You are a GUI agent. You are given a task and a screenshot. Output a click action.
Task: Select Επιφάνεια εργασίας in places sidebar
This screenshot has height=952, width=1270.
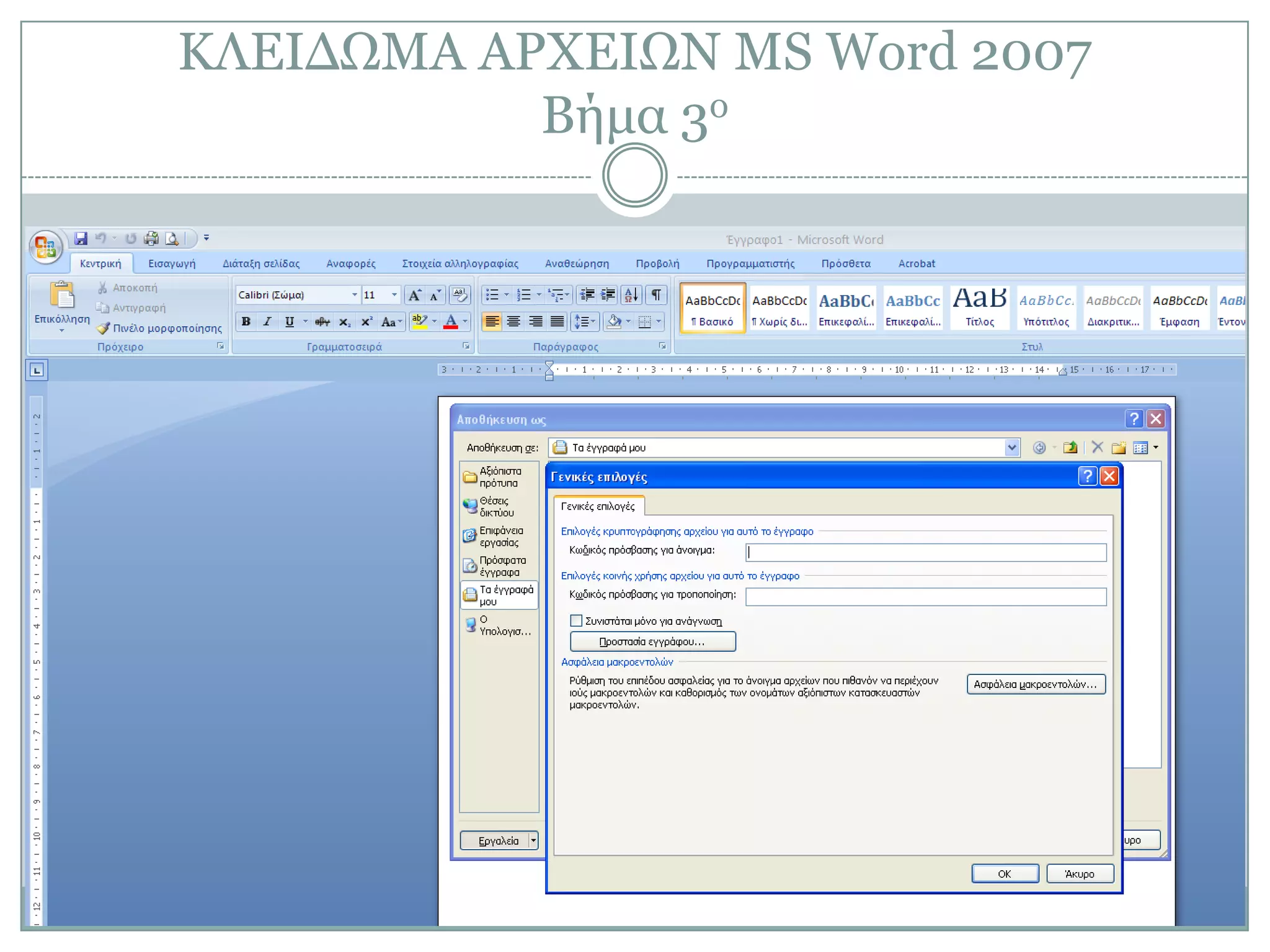tap(499, 536)
